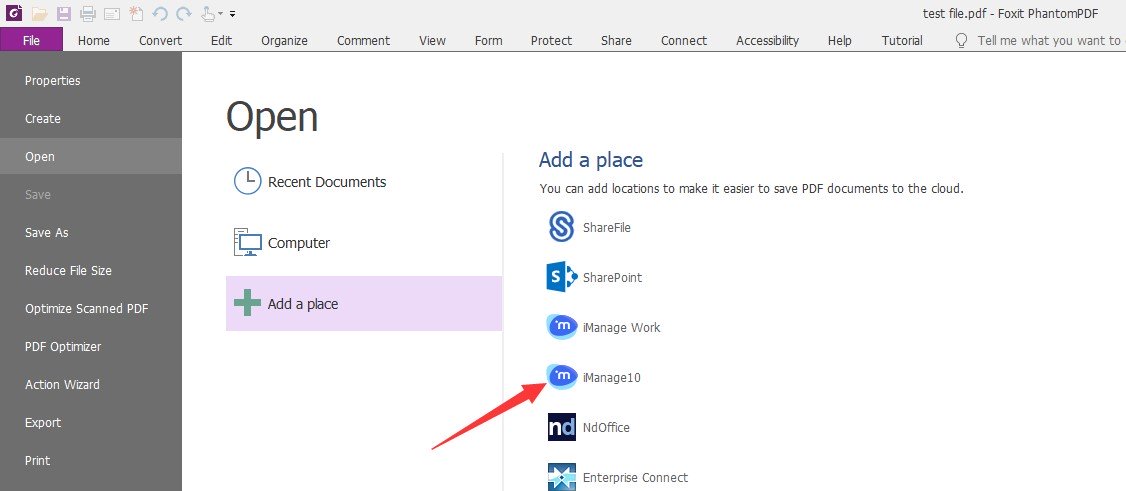The width and height of the screenshot is (1126, 491).
Task: Click the Computer monitor icon
Action: 247,243
